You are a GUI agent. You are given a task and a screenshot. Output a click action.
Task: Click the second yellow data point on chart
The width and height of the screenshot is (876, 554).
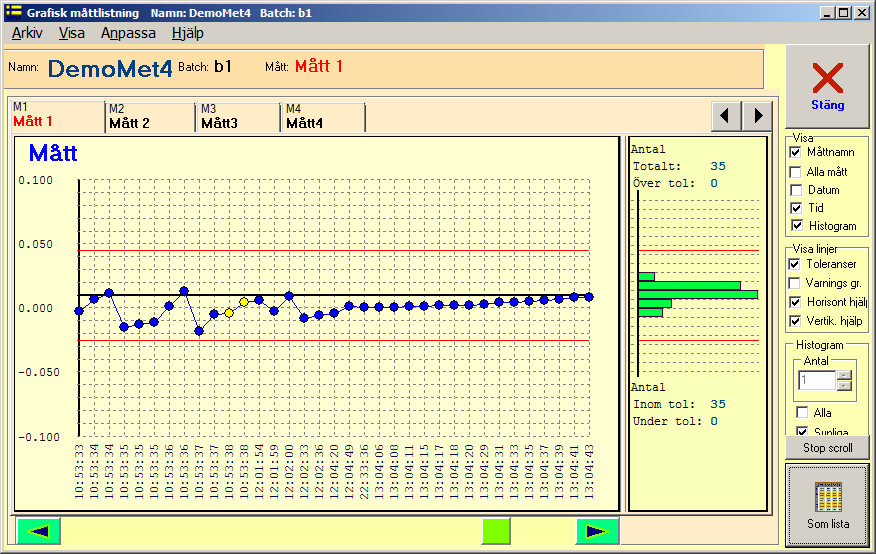244,302
